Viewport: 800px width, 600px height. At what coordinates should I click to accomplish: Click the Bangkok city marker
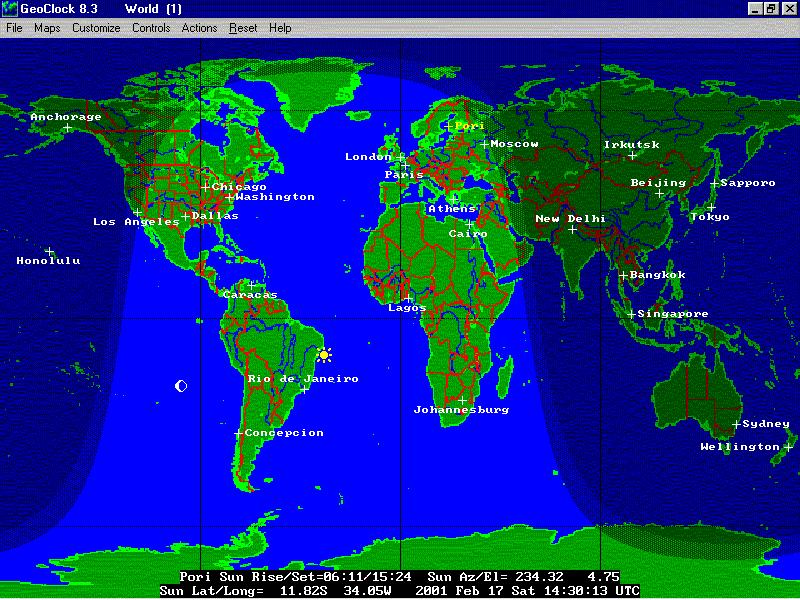click(623, 275)
